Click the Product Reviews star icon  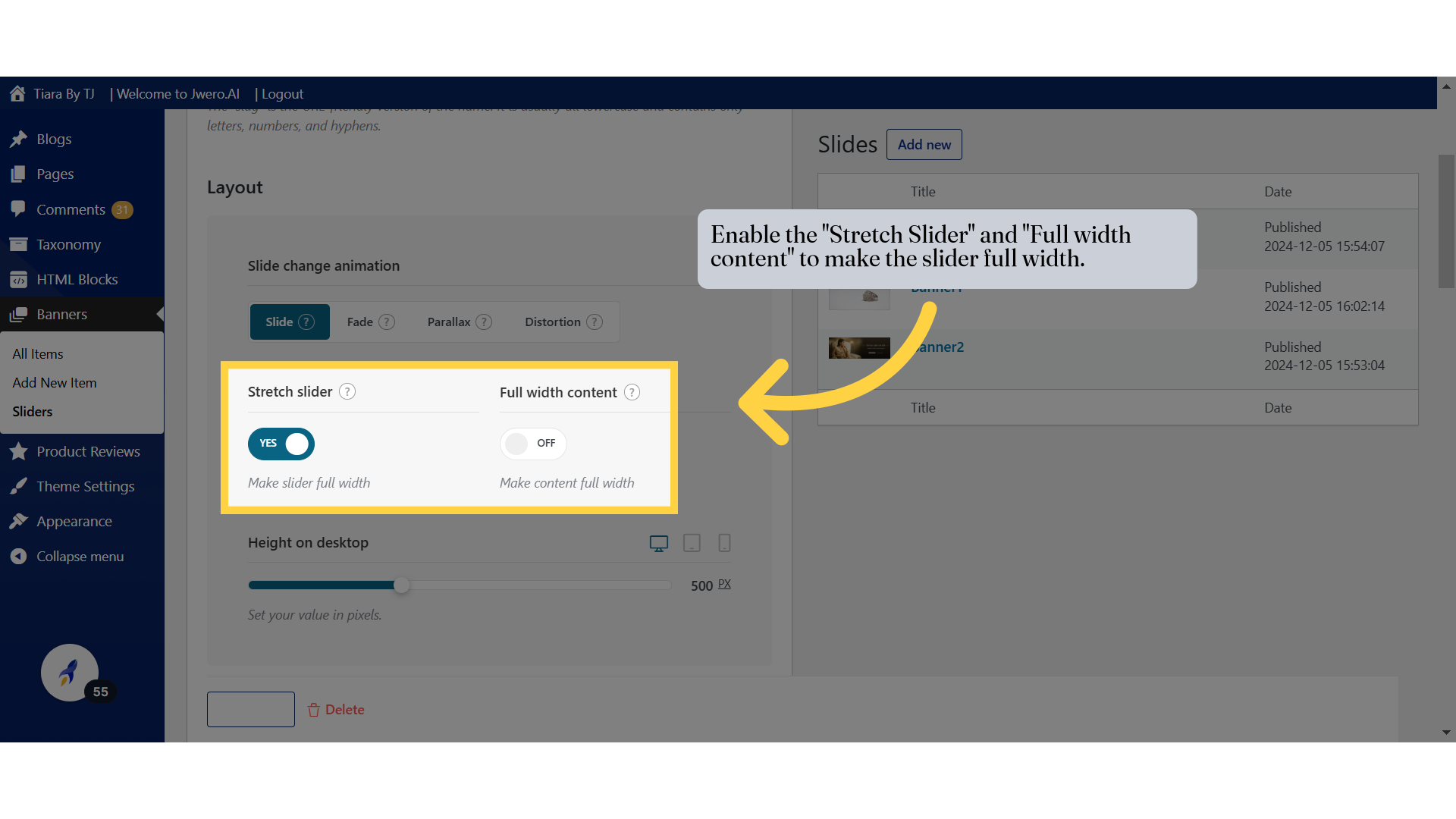pos(19,451)
